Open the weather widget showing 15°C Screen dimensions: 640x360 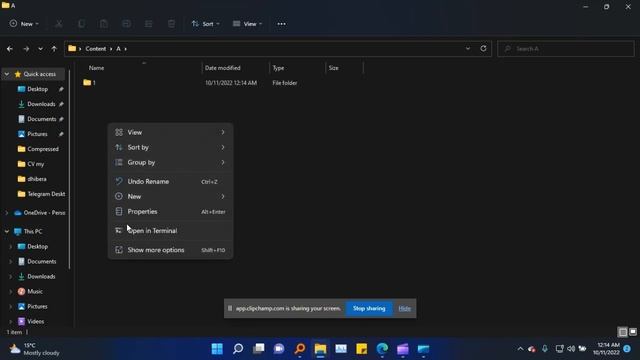[35, 349]
